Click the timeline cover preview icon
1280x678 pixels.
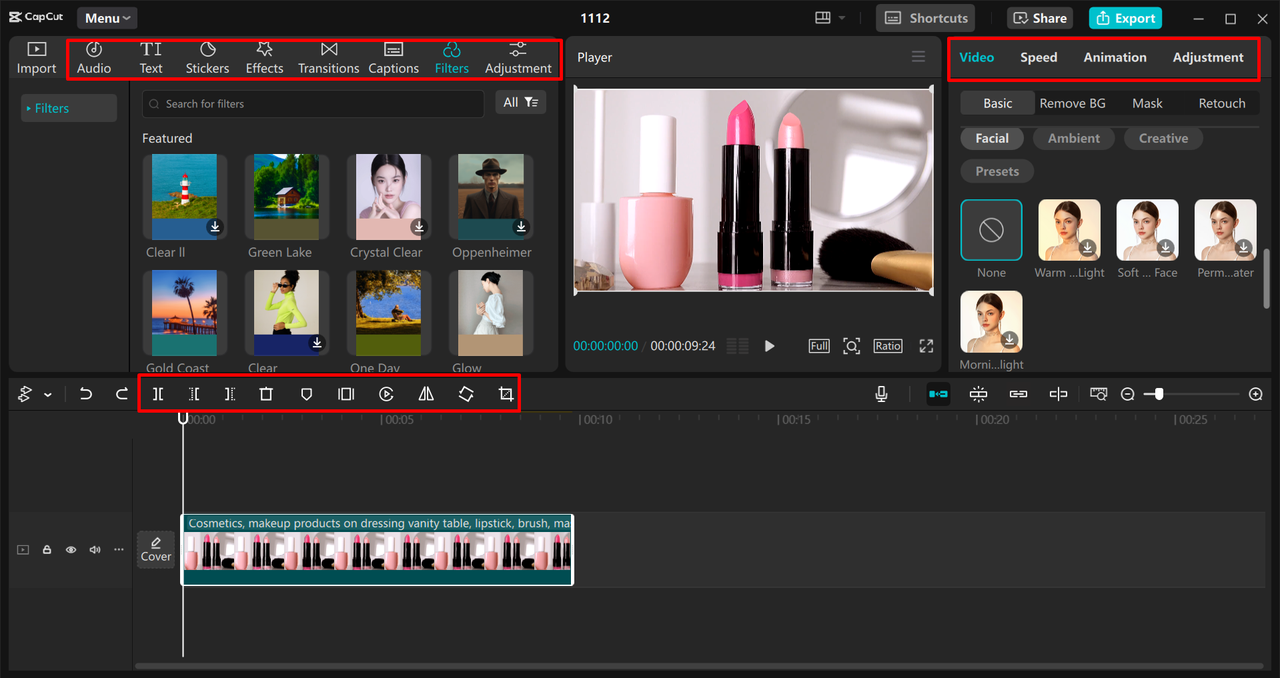tap(1098, 394)
